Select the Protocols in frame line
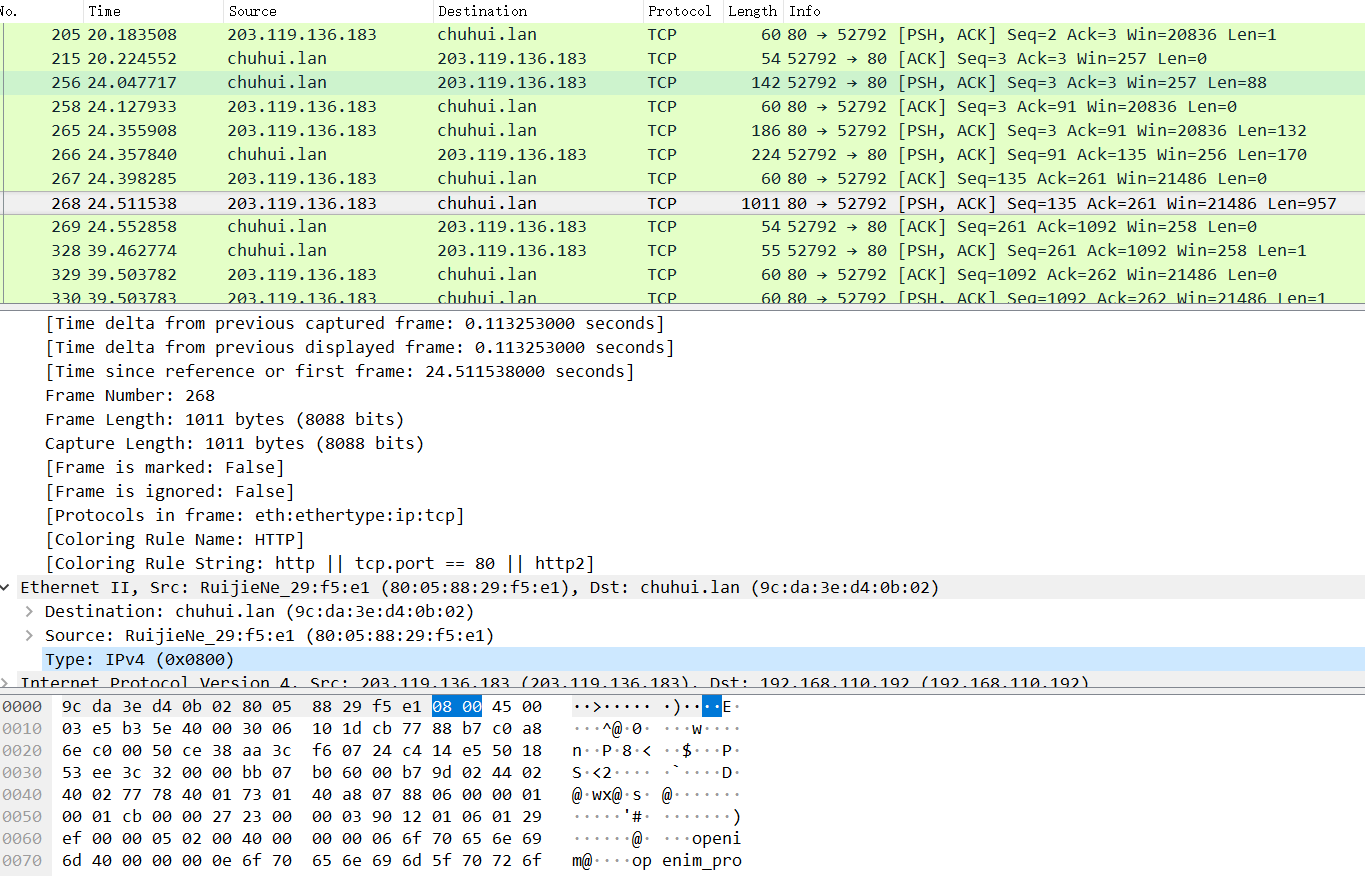Image resolution: width=1365 pixels, height=876 pixels. (x=254, y=516)
